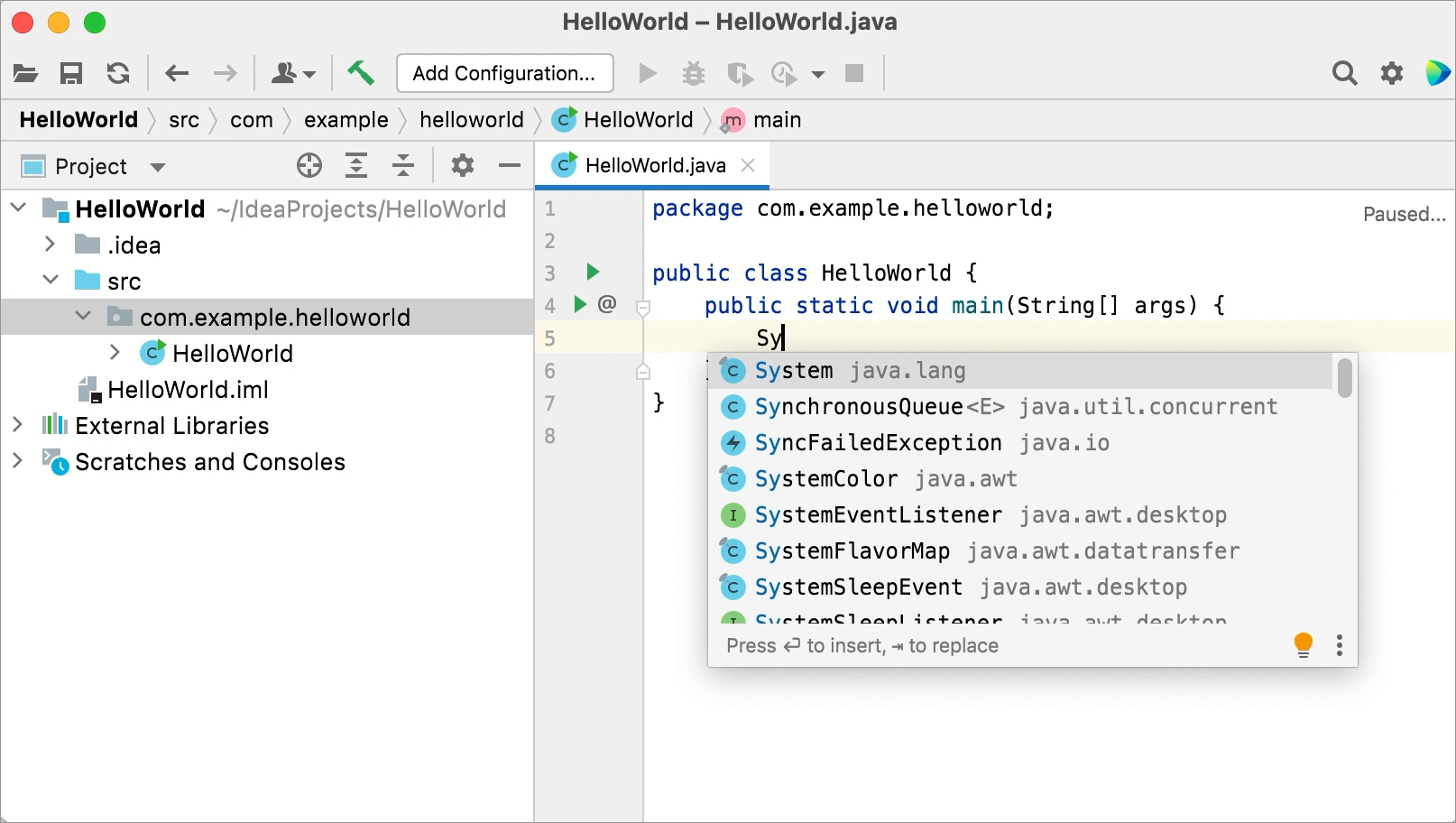
Task: Click the locate opened file crosshair icon
Action: coord(309,165)
